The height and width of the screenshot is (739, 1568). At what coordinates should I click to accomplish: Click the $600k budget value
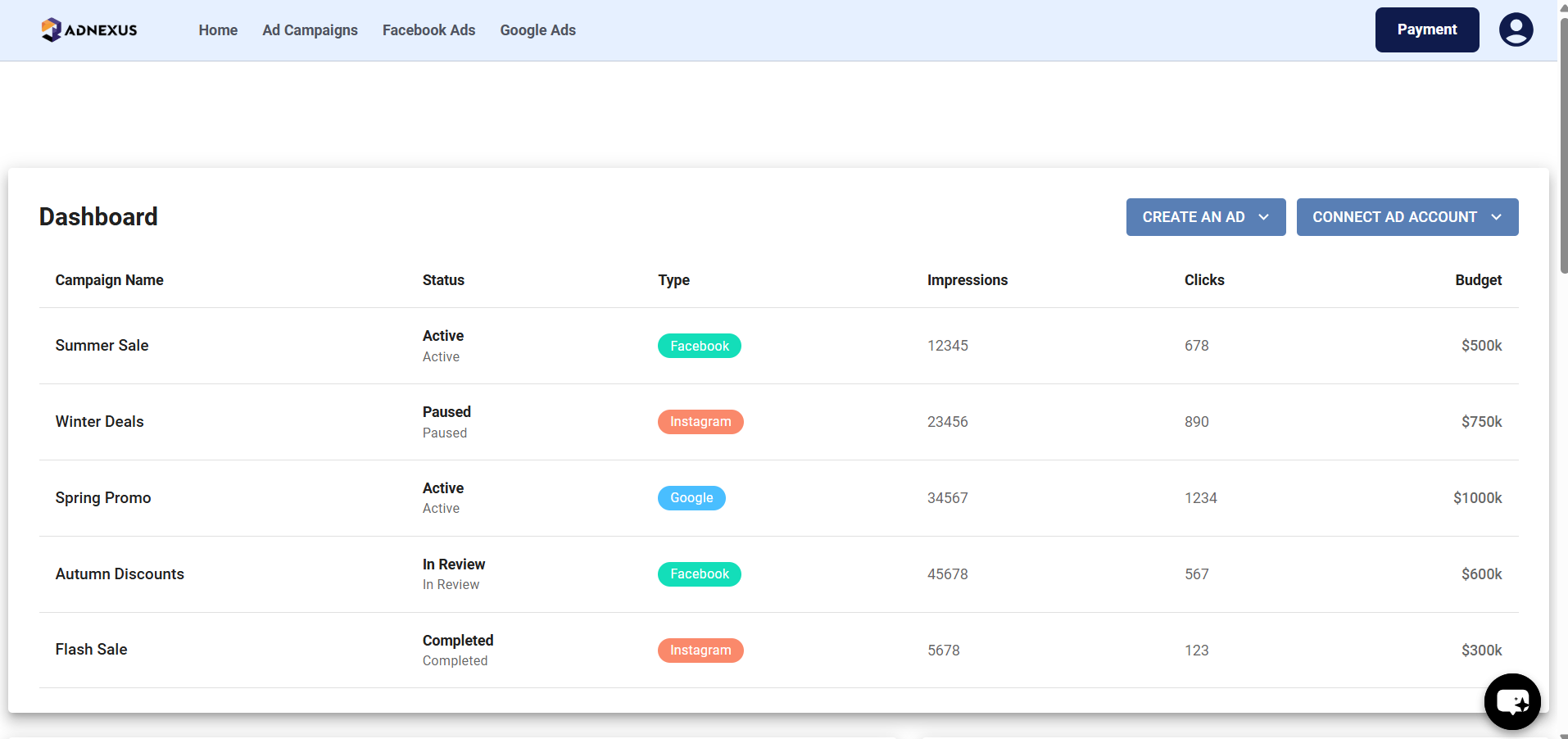click(x=1481, y=574)
